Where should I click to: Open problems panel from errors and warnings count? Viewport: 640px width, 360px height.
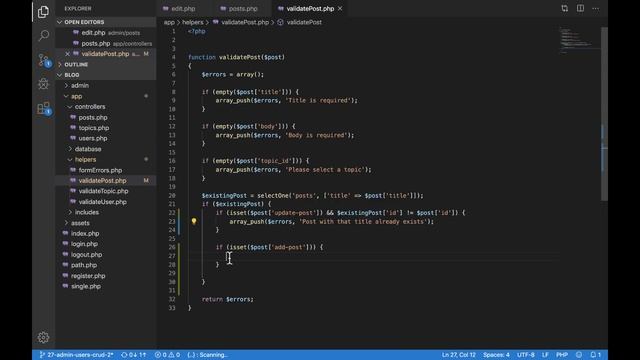167,355
